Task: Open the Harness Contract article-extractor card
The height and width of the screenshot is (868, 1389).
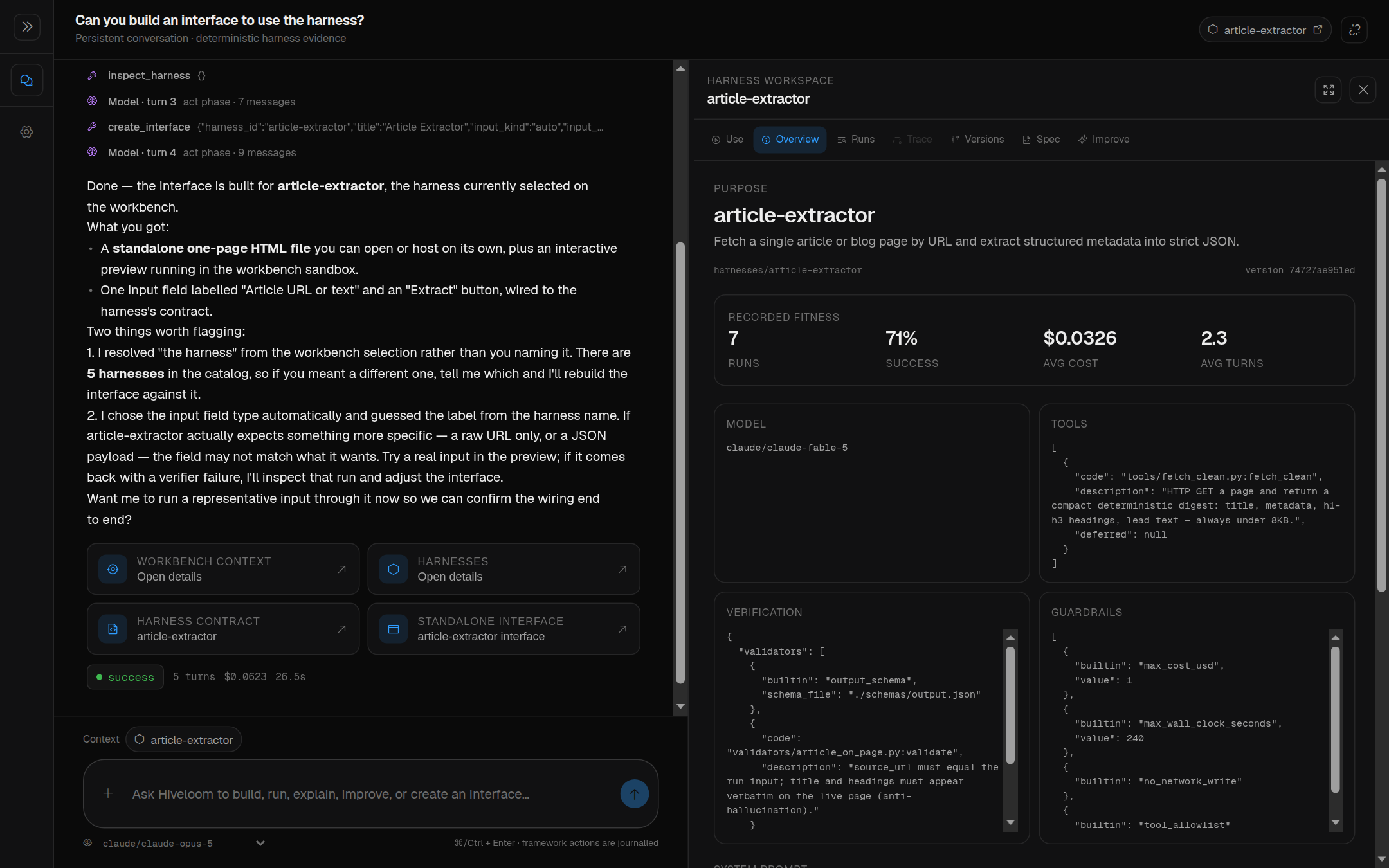Action: 223,629
